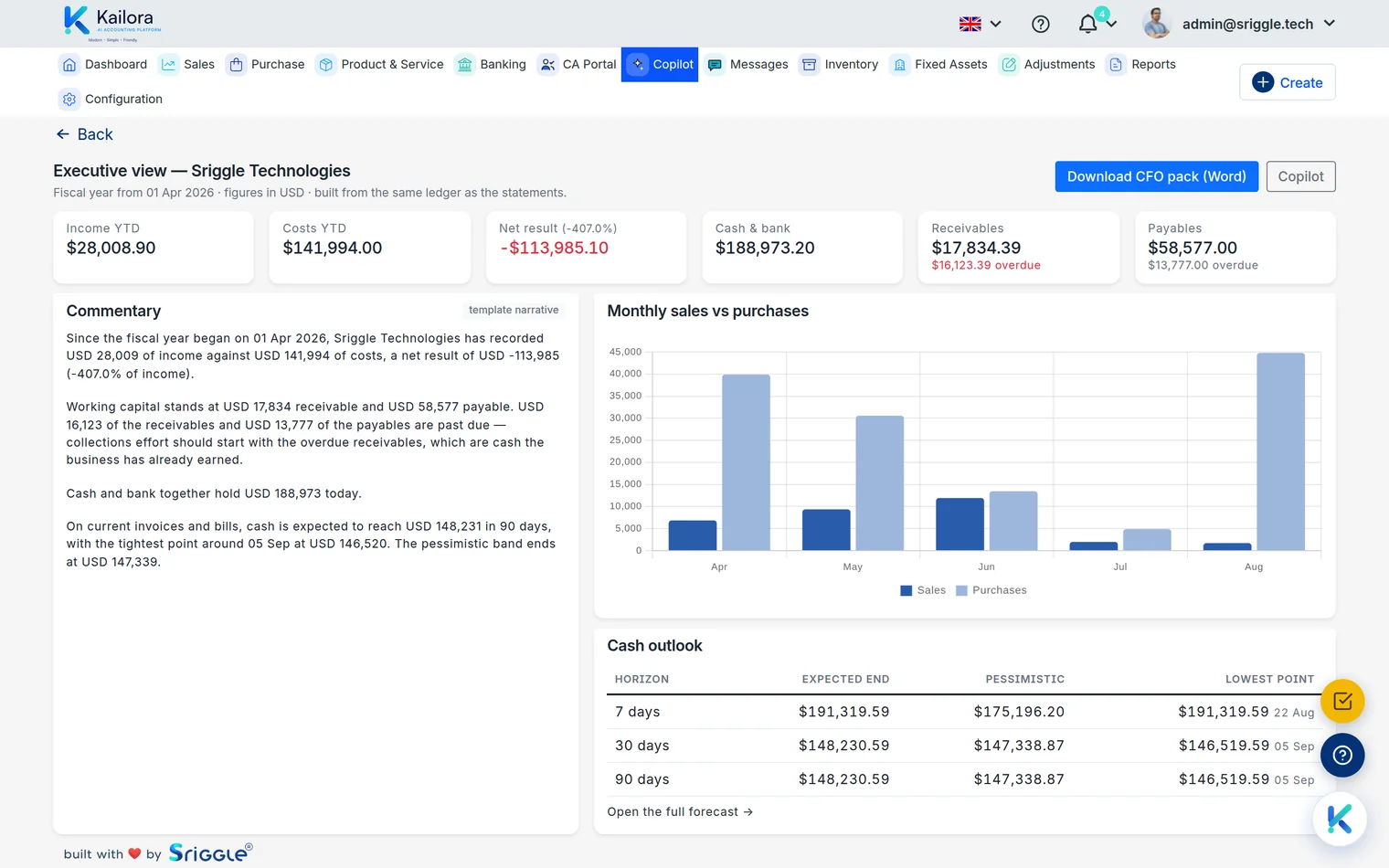
Task: Expand the language dropdown chevron
Action: click(996, 25)
